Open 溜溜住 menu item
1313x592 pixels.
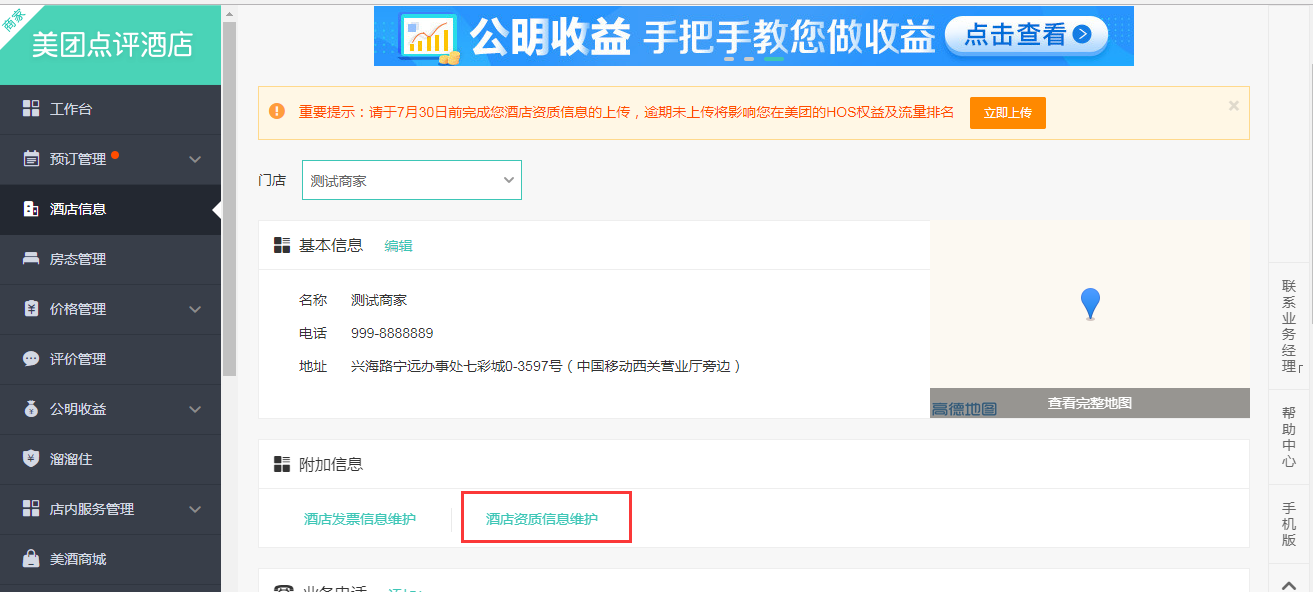pyautogui.click(x=110, y=459)
